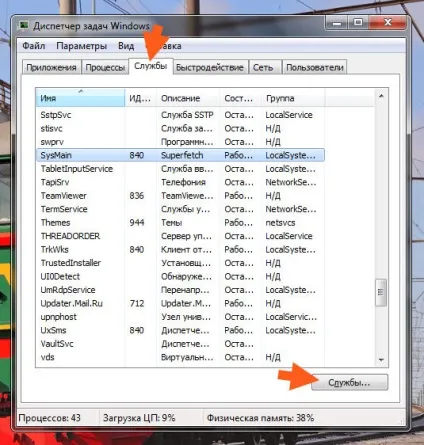Click the Темы description cell
Viewport: 424px width, 445px height.
click(171, 223)
